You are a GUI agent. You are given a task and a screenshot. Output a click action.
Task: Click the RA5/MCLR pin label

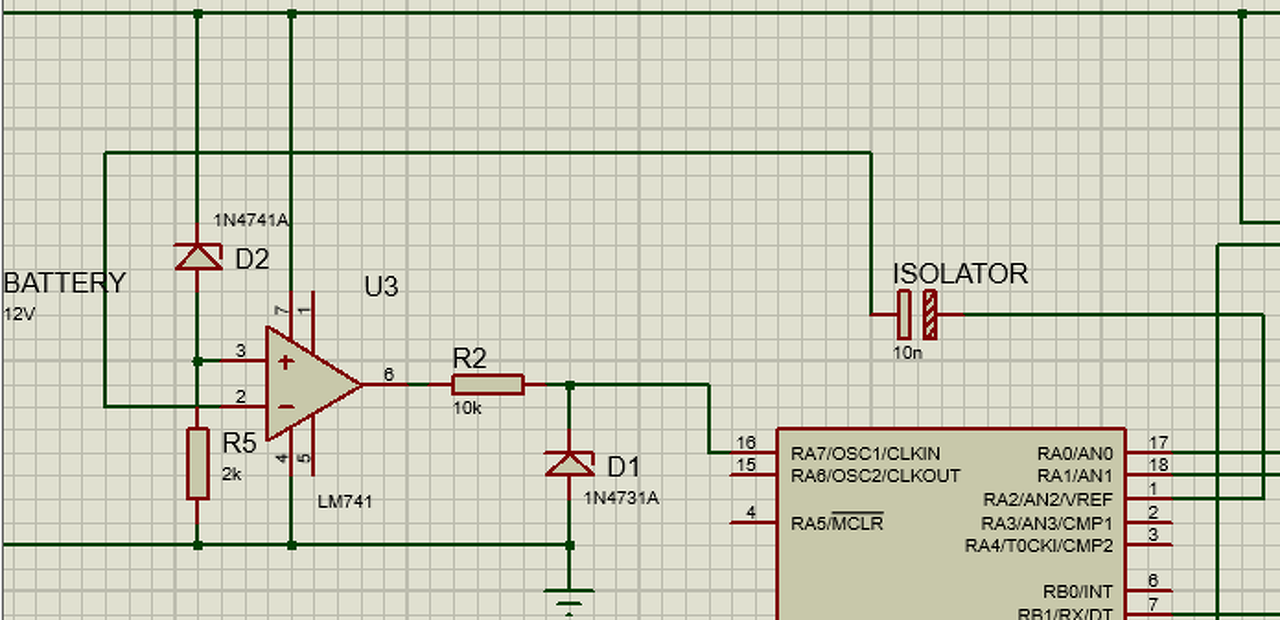tap(837, 523)
